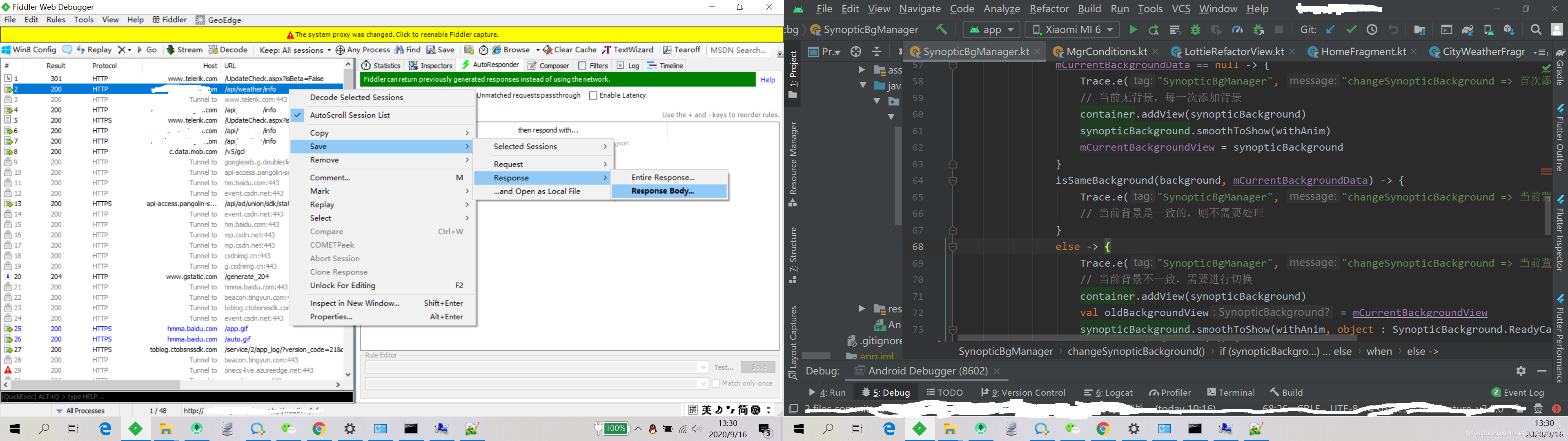Click the Any Process target icon
Screen dimensions: 1568x441
340,50
